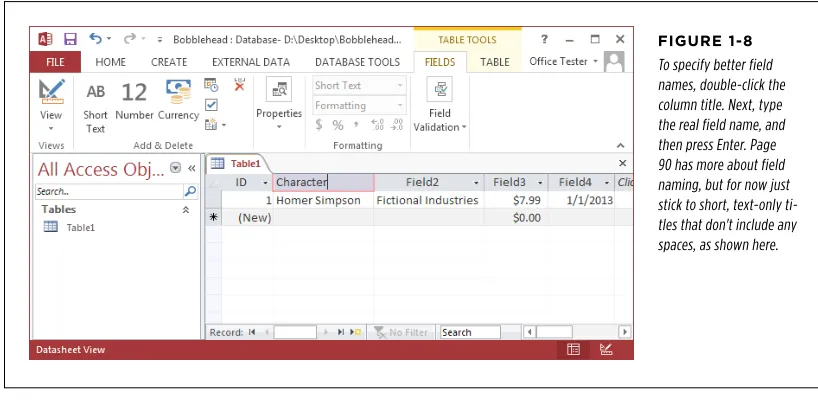The width and height of the screenshot is (818, 412).
Task: Open the DATABASE TOOLS tab
Action: [x=357, y=62]
